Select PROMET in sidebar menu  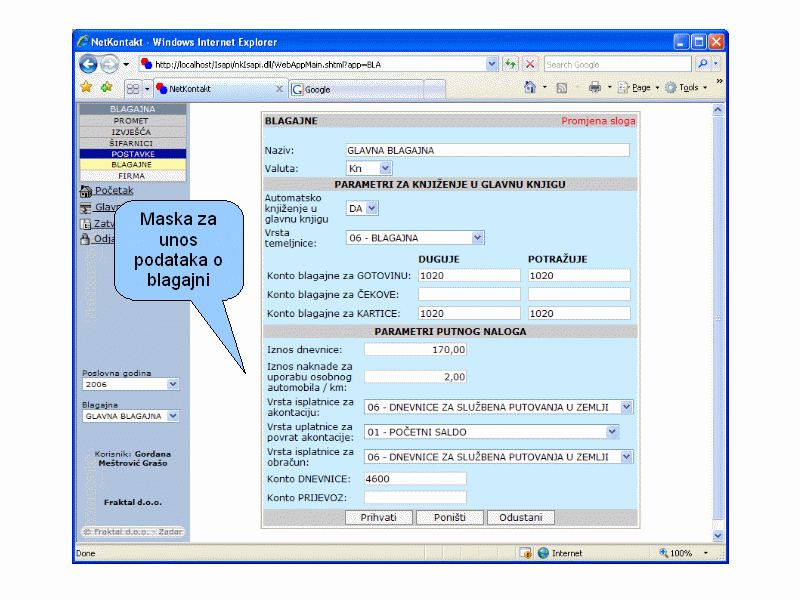point(133,121)
